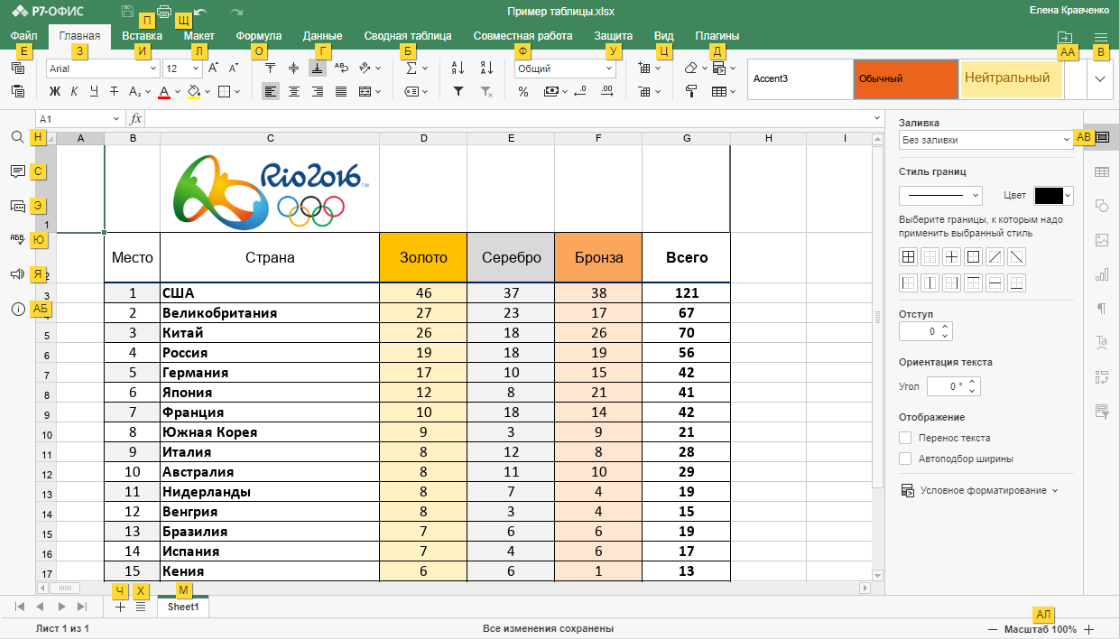Increase font size with A-up icon
1120x639 pixels.
213,68
